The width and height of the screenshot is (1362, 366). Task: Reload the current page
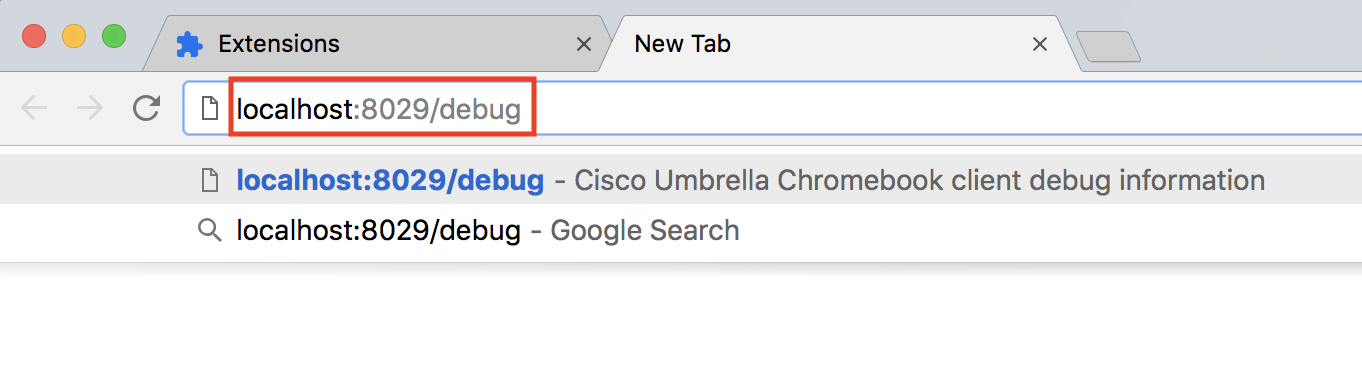(x=147, y=108)
